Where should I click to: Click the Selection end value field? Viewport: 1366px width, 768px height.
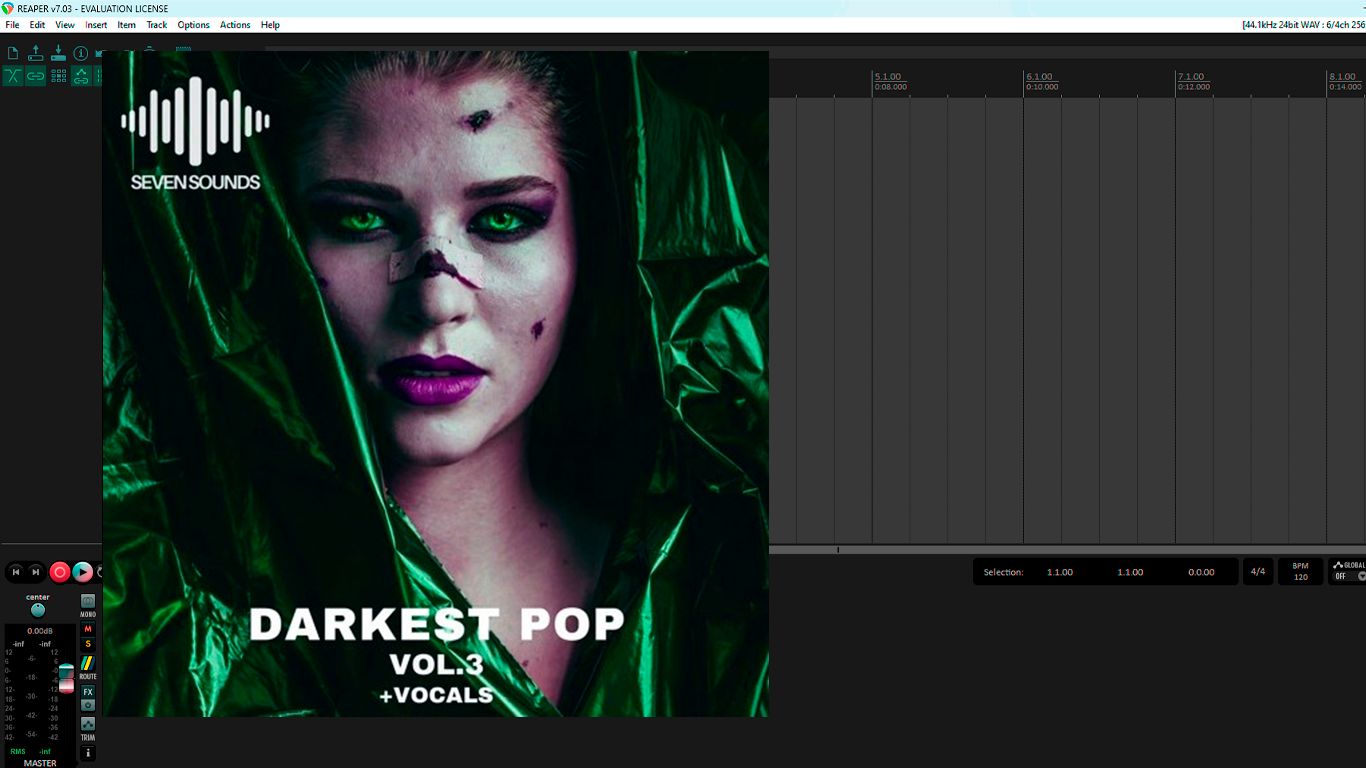[x=1130, y=572]
